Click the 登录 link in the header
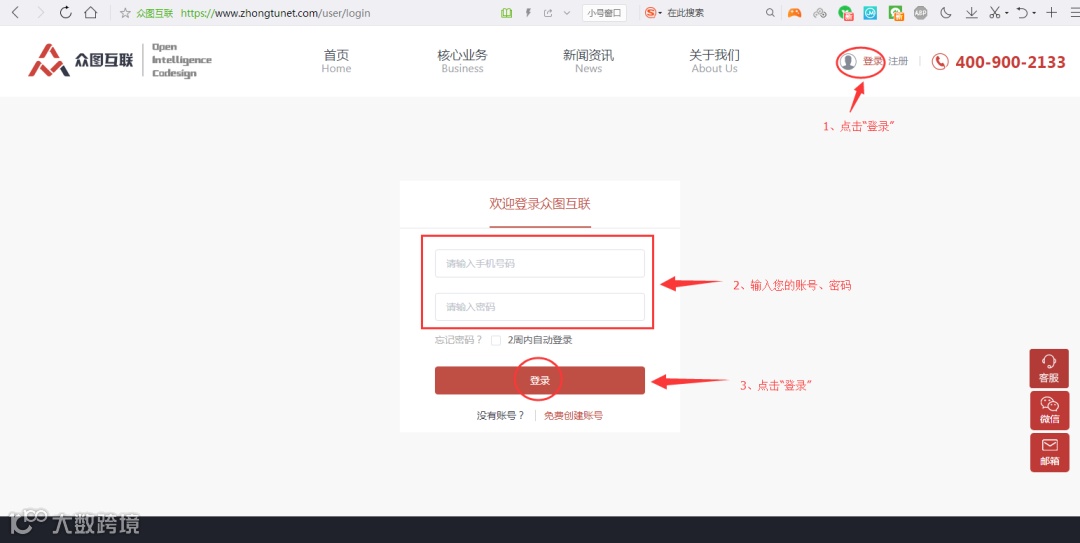Viewport: 1080px width, 543px height. pos(872,61)
